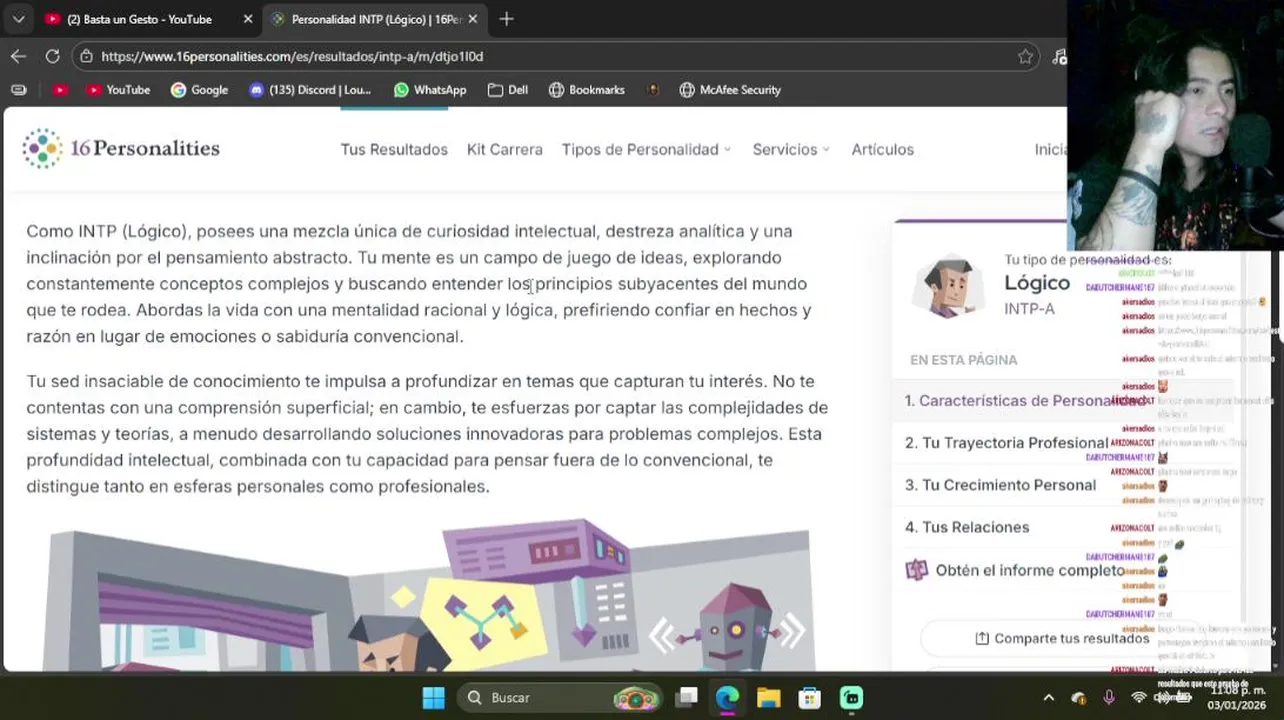Open File Explorer from the taskbar
Viewport: 1284px width, 720px height.
point(768,697)
